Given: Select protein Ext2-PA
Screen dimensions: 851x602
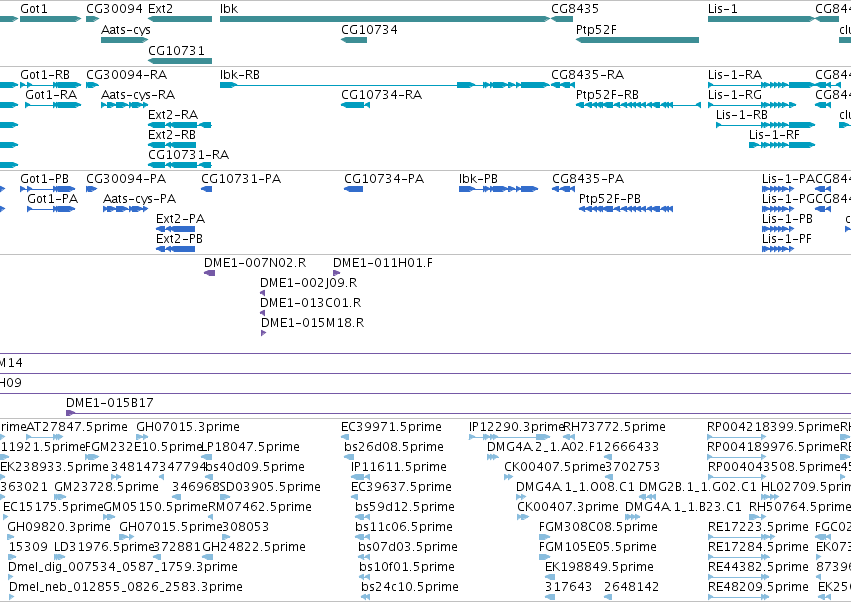Looking at the screenshot, I should click(x=175, y=229).
